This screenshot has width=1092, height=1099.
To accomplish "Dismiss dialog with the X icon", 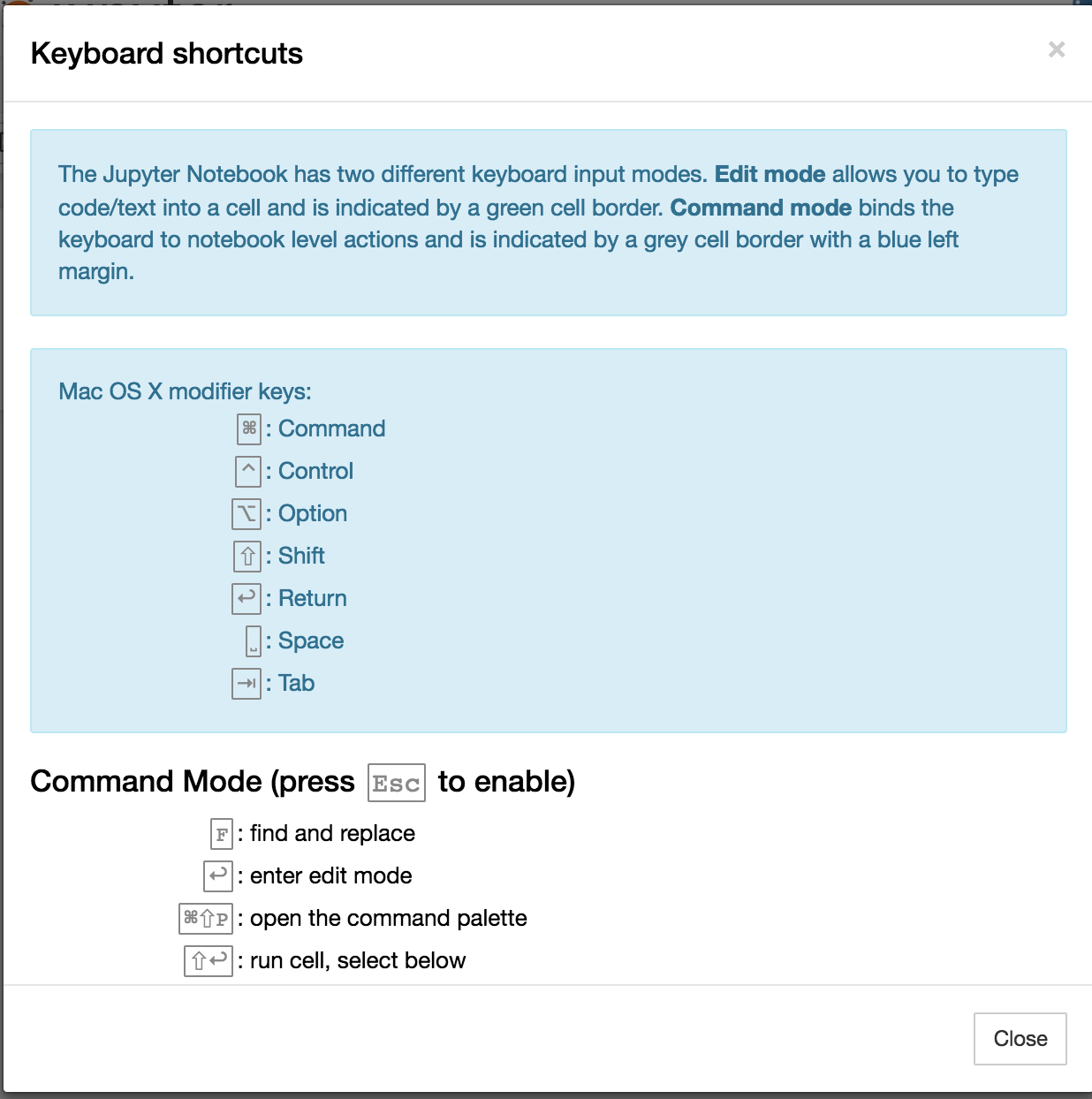I will click(1057, 50).
